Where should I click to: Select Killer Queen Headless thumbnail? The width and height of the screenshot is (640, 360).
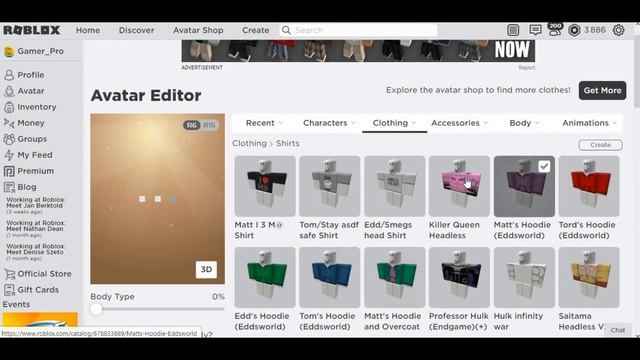tap(459, 186)
